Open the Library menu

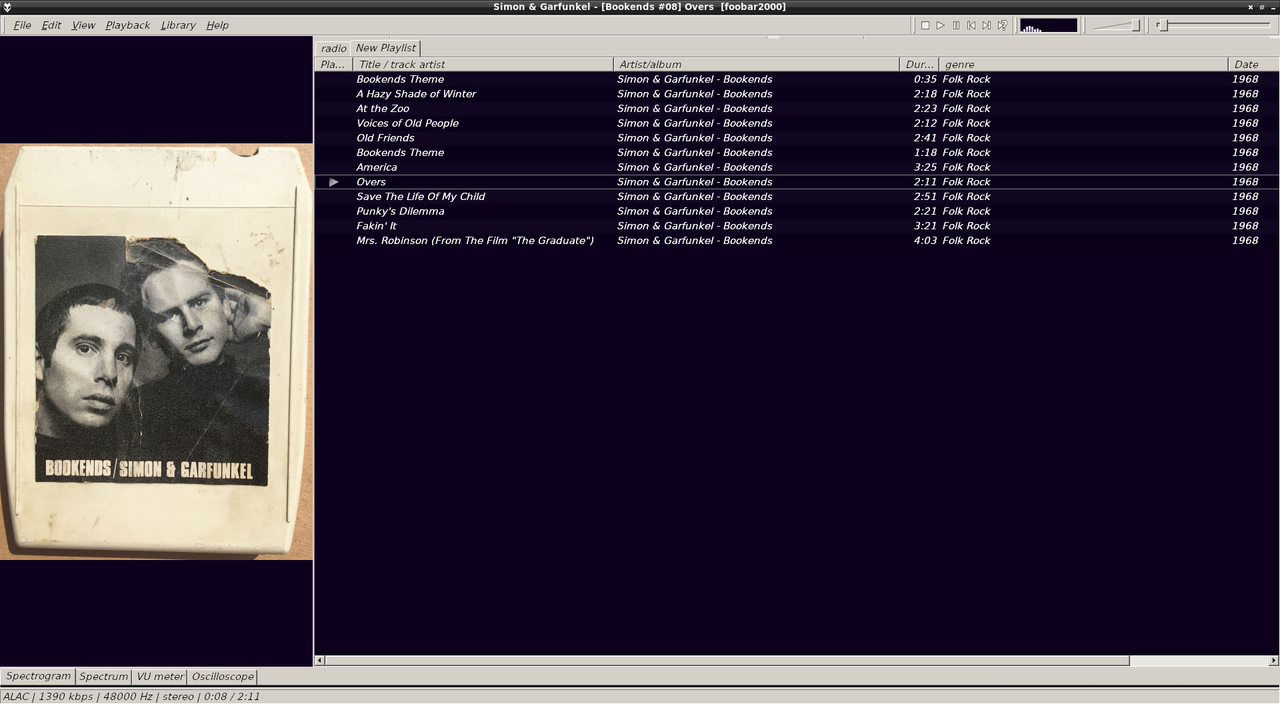coord(178,25)
